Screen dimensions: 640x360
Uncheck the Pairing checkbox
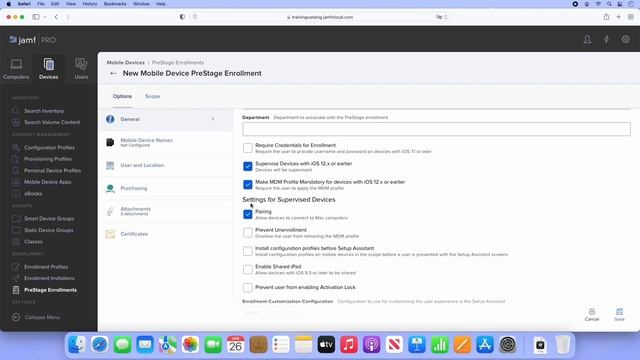coord(248,214)
